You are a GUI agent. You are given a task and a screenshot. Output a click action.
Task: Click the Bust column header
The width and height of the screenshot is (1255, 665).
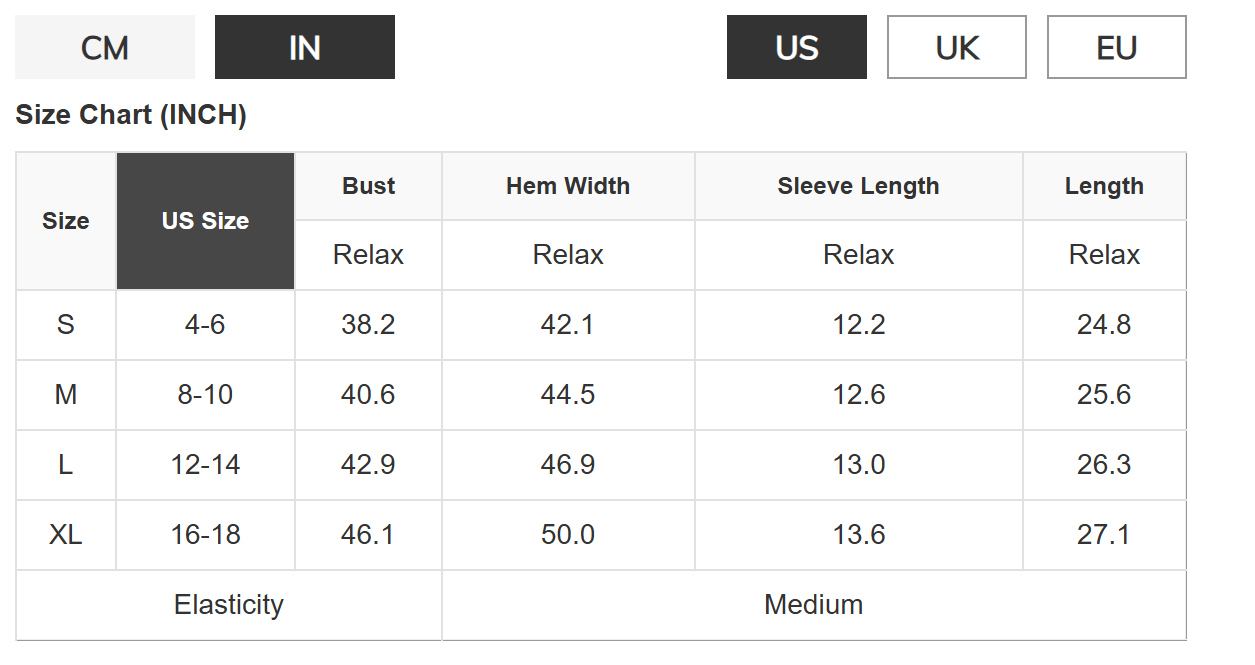tap(368, 186)
